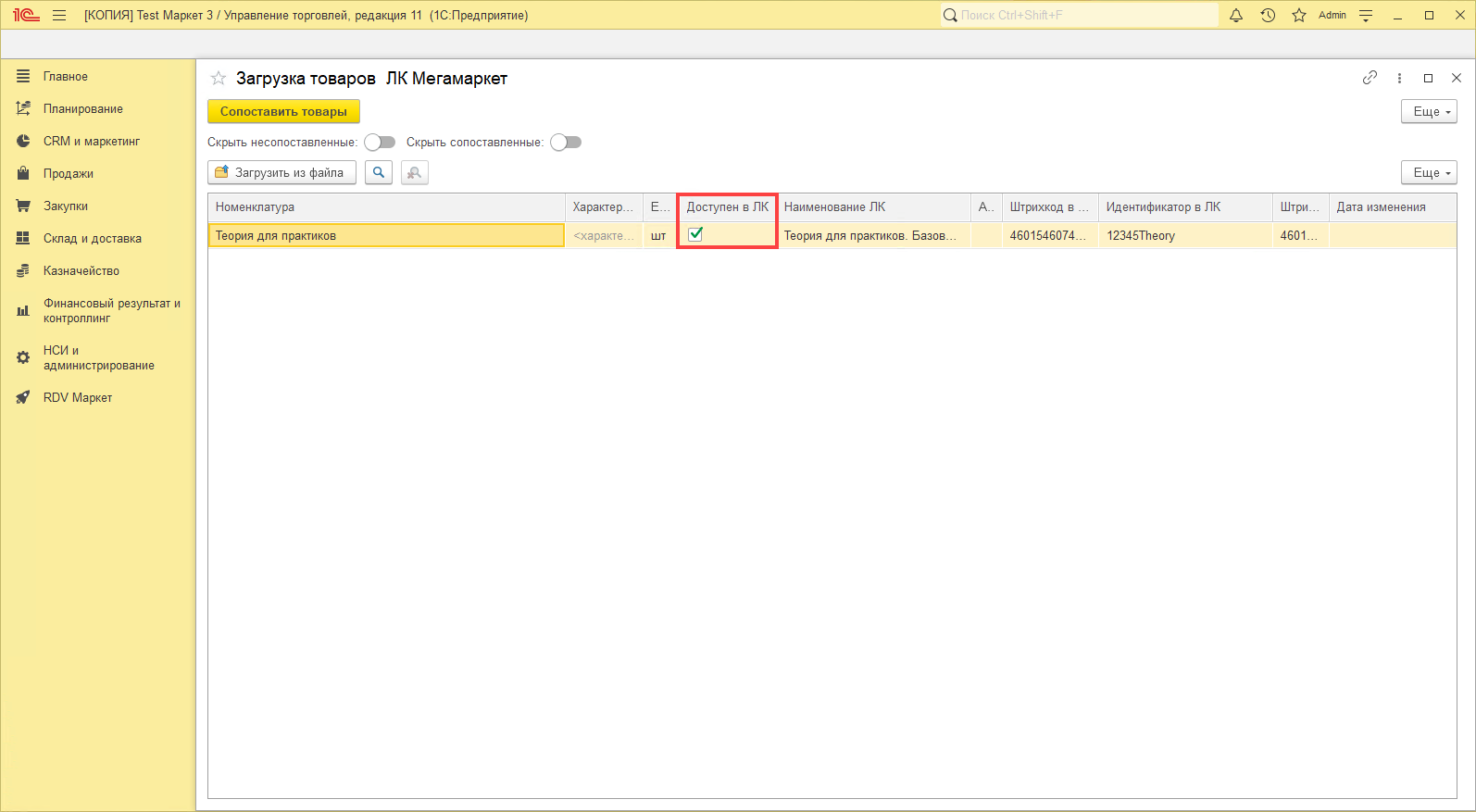Click Загрузить из файла button
Image resolution: width=1476 pixels, height=812 pixels.
pos(281,172)
